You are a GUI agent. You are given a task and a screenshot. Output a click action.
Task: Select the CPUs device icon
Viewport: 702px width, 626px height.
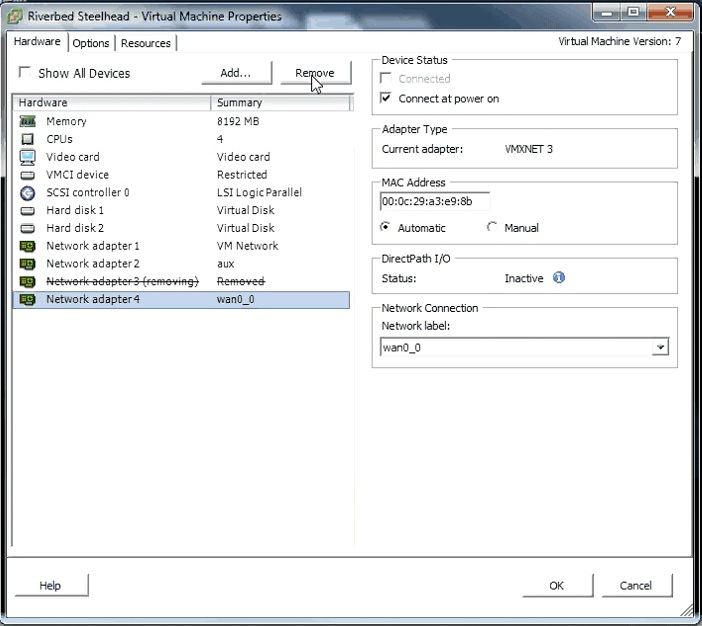coord(27,139)
